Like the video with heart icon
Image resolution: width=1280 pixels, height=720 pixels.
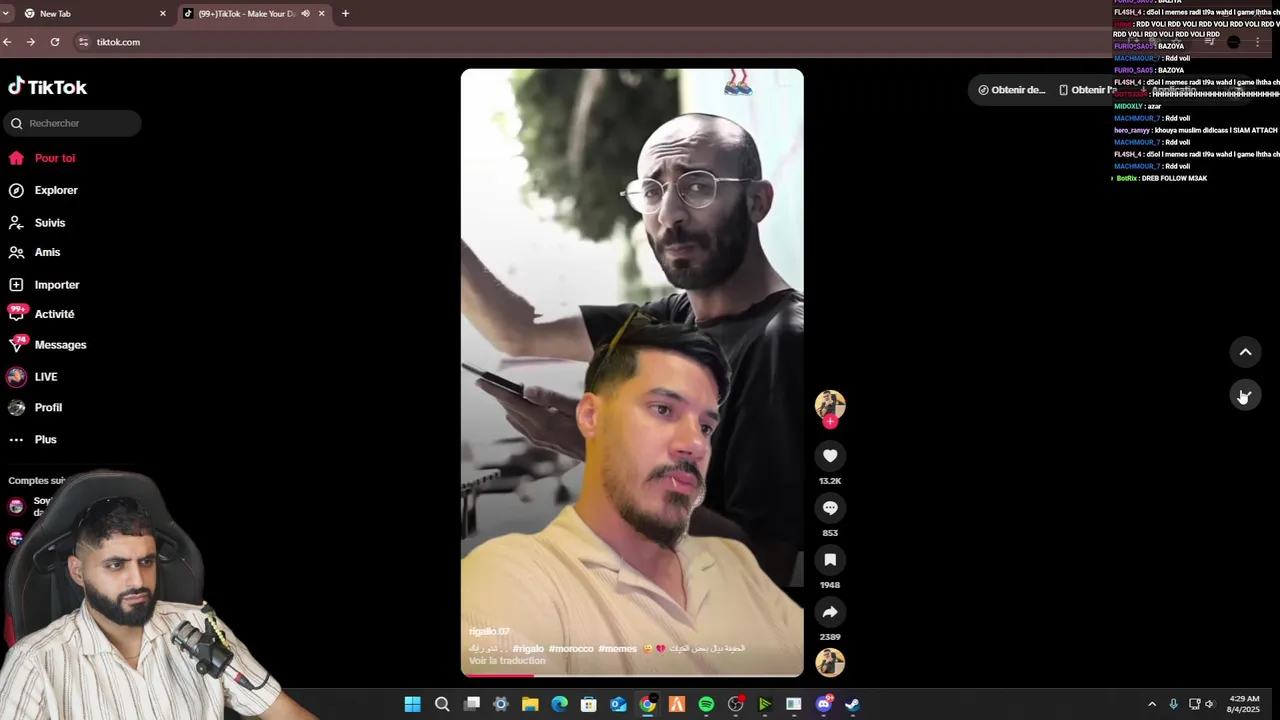click(x=830, y=456)
